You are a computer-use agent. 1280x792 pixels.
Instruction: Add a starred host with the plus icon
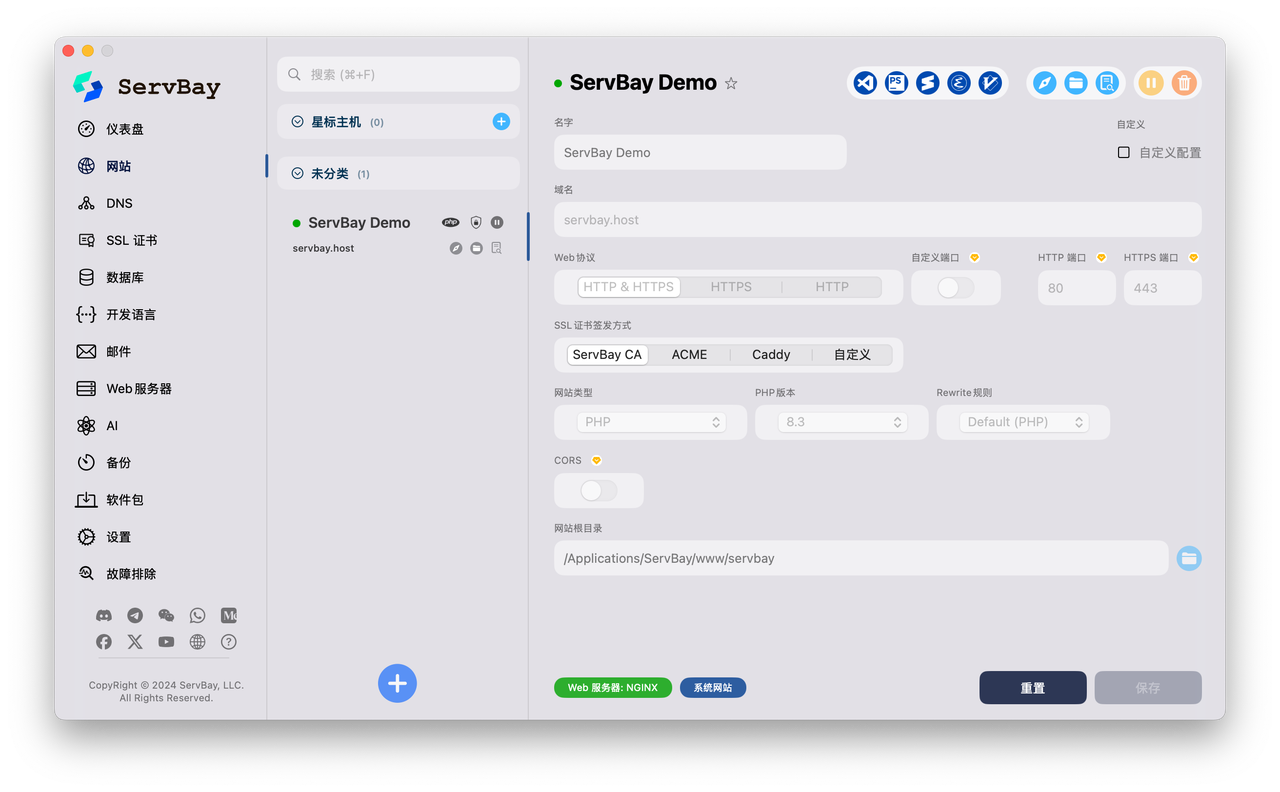[501, 122]
